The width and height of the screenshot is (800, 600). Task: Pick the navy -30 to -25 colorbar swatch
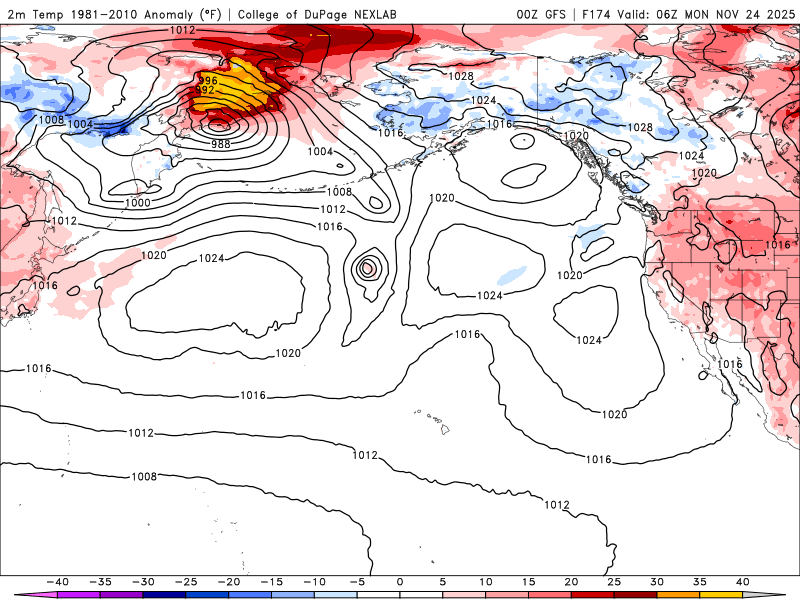click(165, 596)
